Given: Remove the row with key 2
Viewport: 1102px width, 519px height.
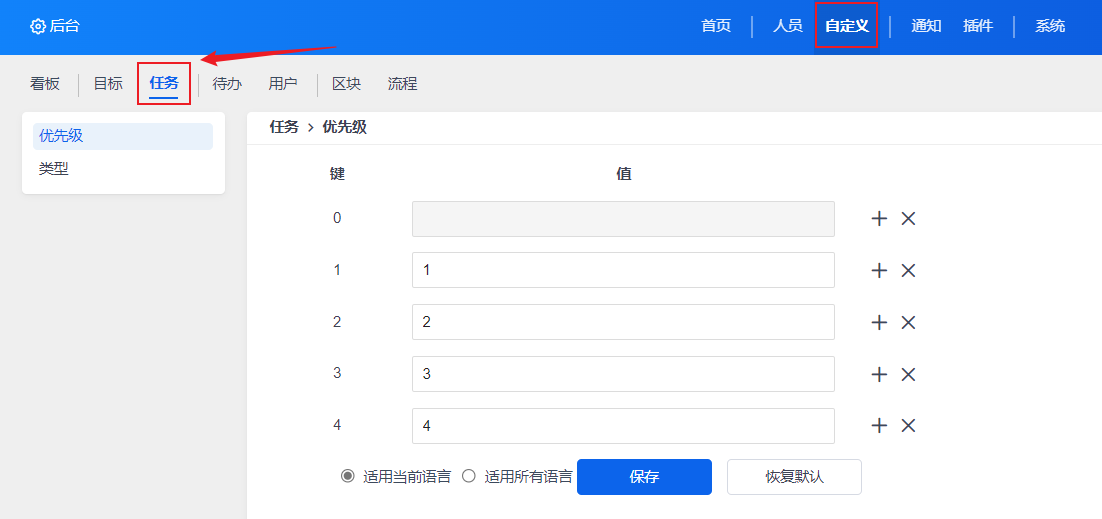Looking at the screenshot, I should click(908, 322).
